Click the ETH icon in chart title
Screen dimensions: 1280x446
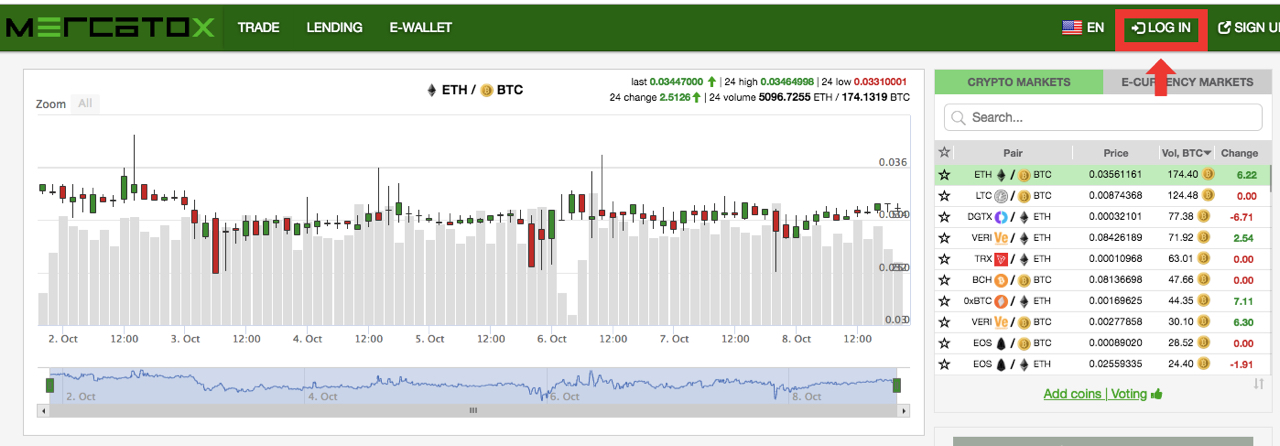[x=432, y=90]
